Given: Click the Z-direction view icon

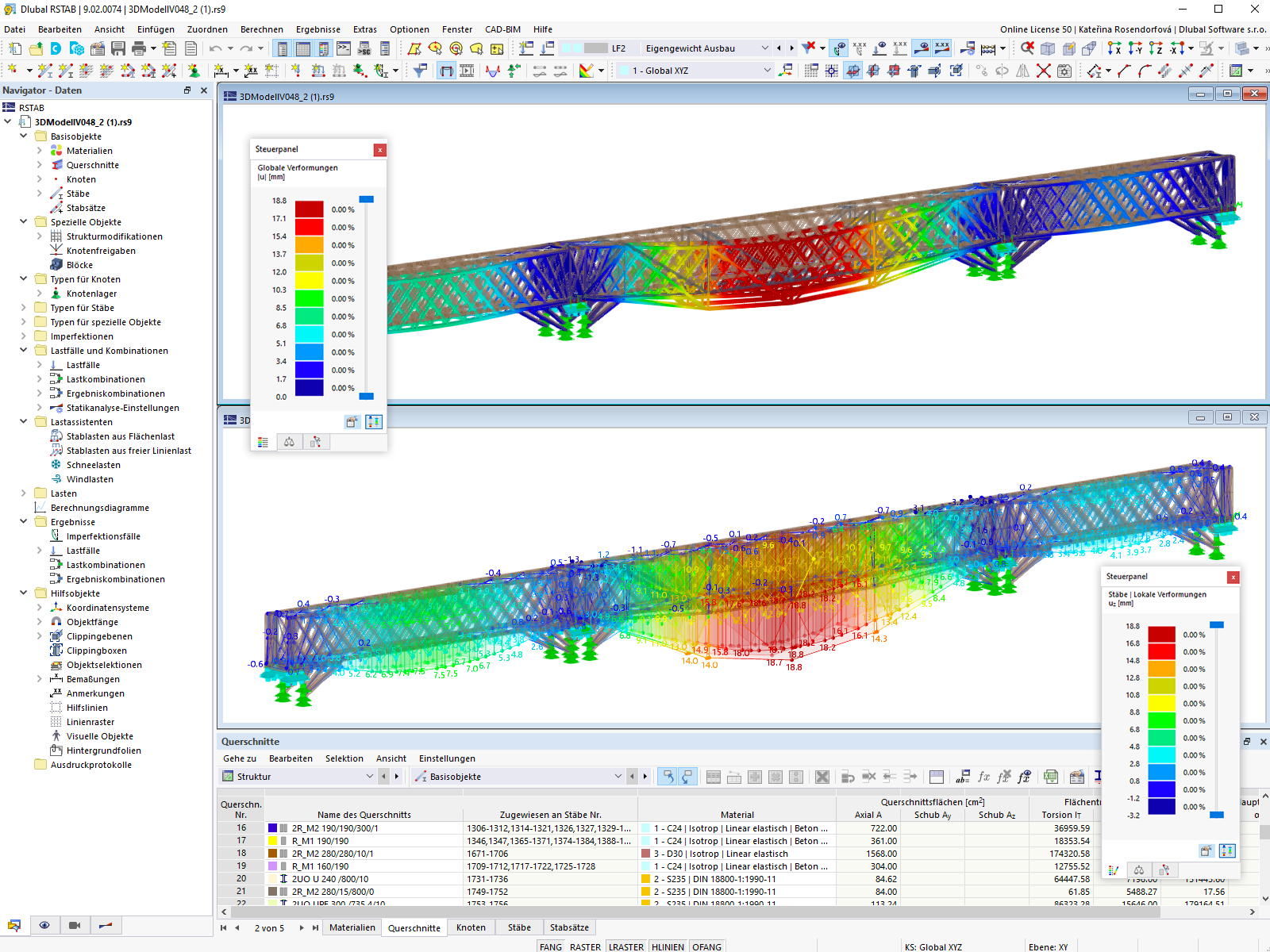Looking at the screenshot, I should 1156,48.
